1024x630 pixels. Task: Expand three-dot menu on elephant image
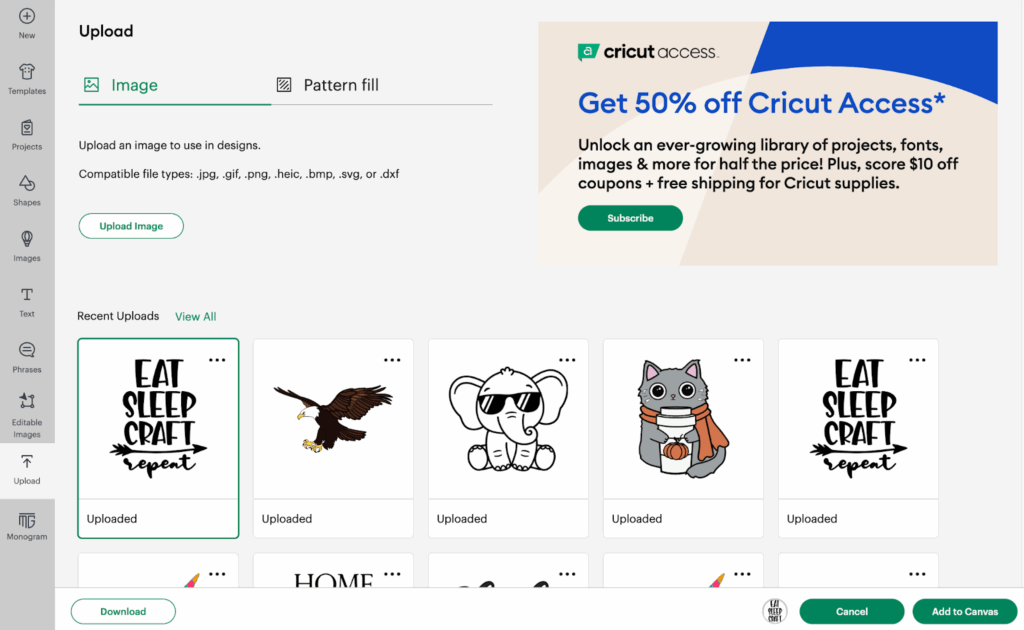(x=567, y=360)
